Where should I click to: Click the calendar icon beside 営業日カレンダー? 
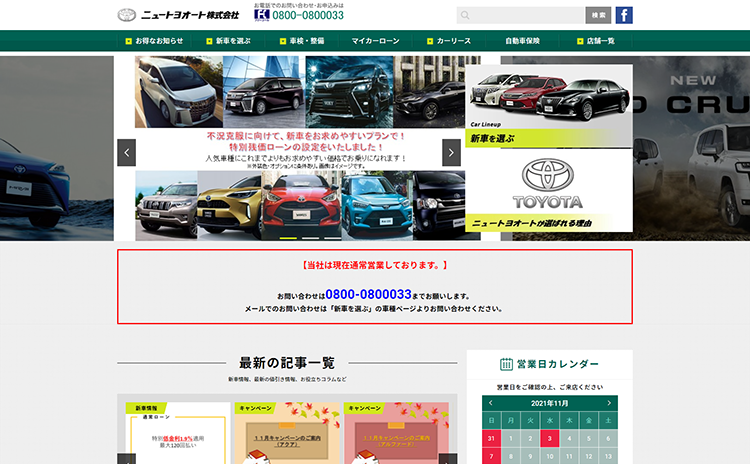pos(506,364)
